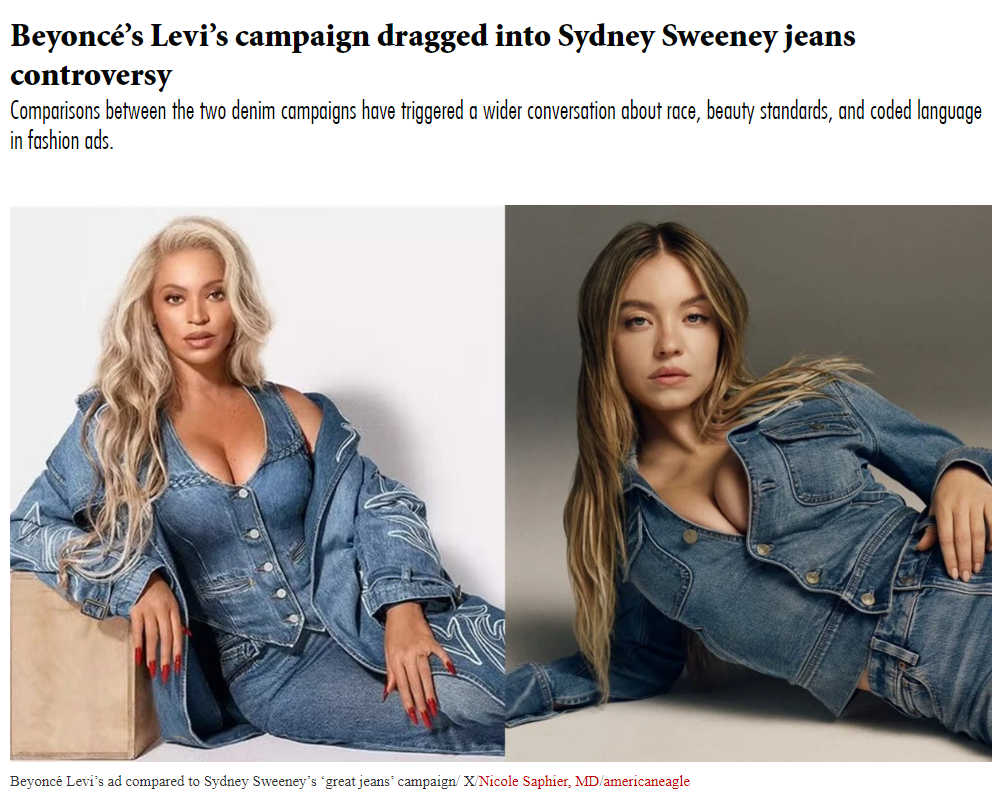Click the 'great jeans' phrase in the caption
Viewport: 992px width, 806px height.
coord(357,781)
